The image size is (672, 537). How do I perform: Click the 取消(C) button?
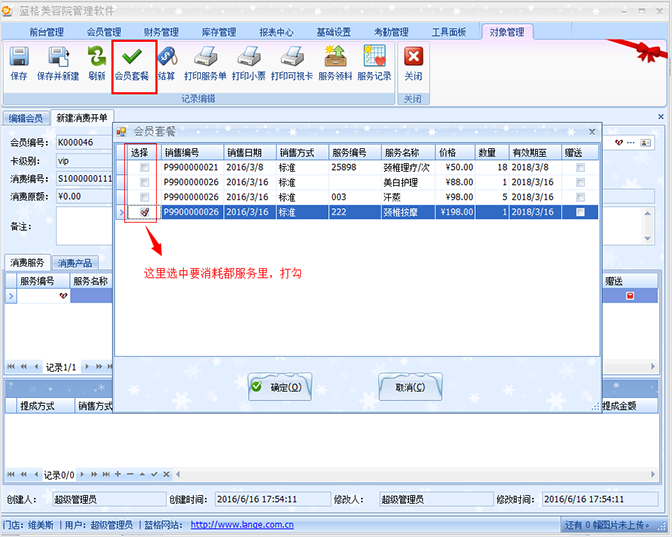click(409, 387)
